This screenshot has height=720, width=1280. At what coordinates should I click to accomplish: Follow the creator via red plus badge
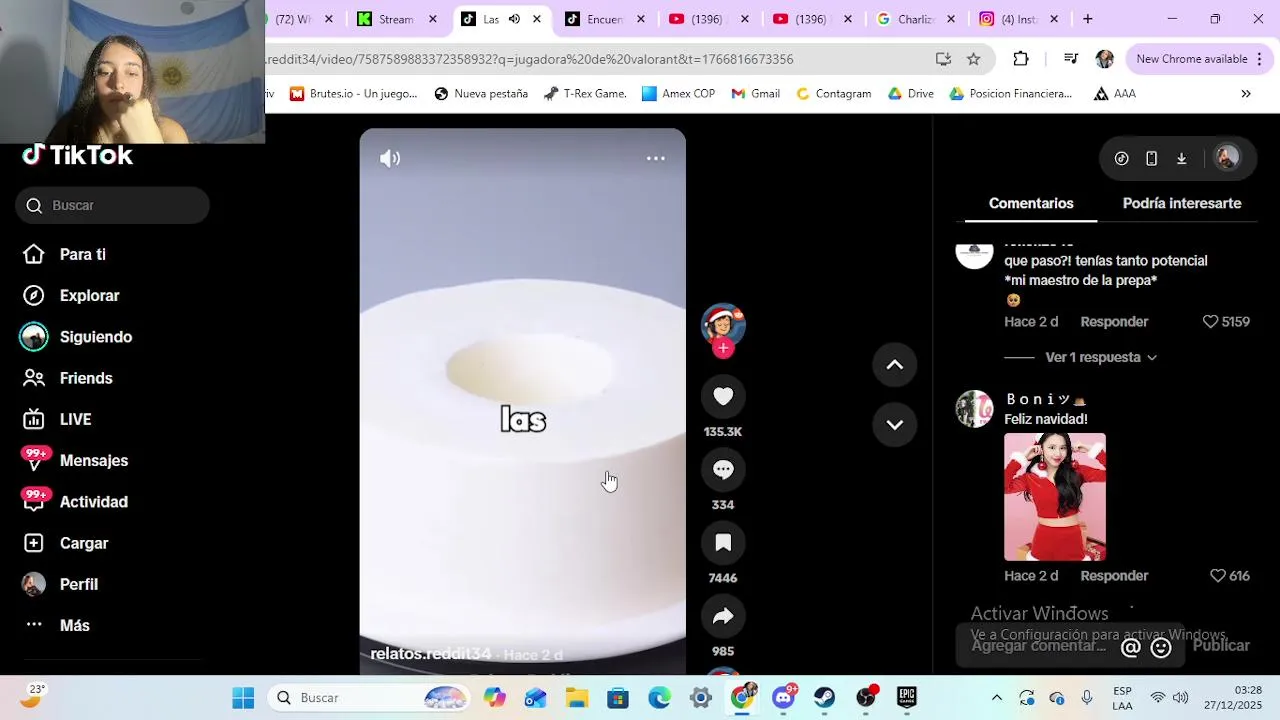(723, 348)
